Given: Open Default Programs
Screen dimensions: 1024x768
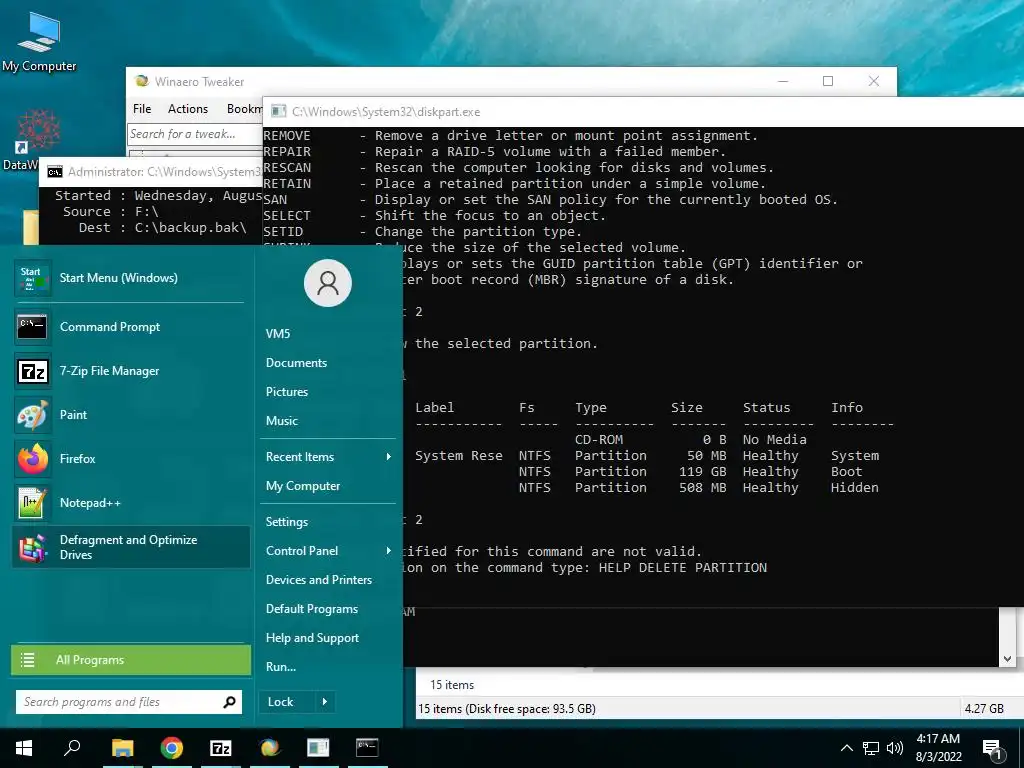Looking at the screenshot, I should coord(312,609).
